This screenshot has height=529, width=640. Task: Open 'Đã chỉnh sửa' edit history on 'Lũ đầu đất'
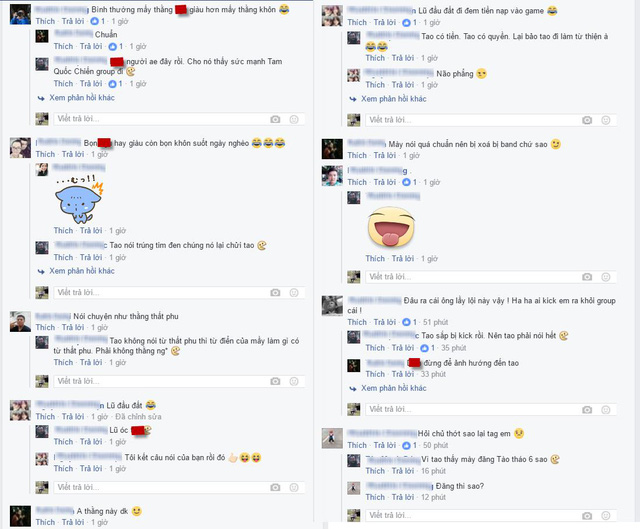tap(138, 416)
